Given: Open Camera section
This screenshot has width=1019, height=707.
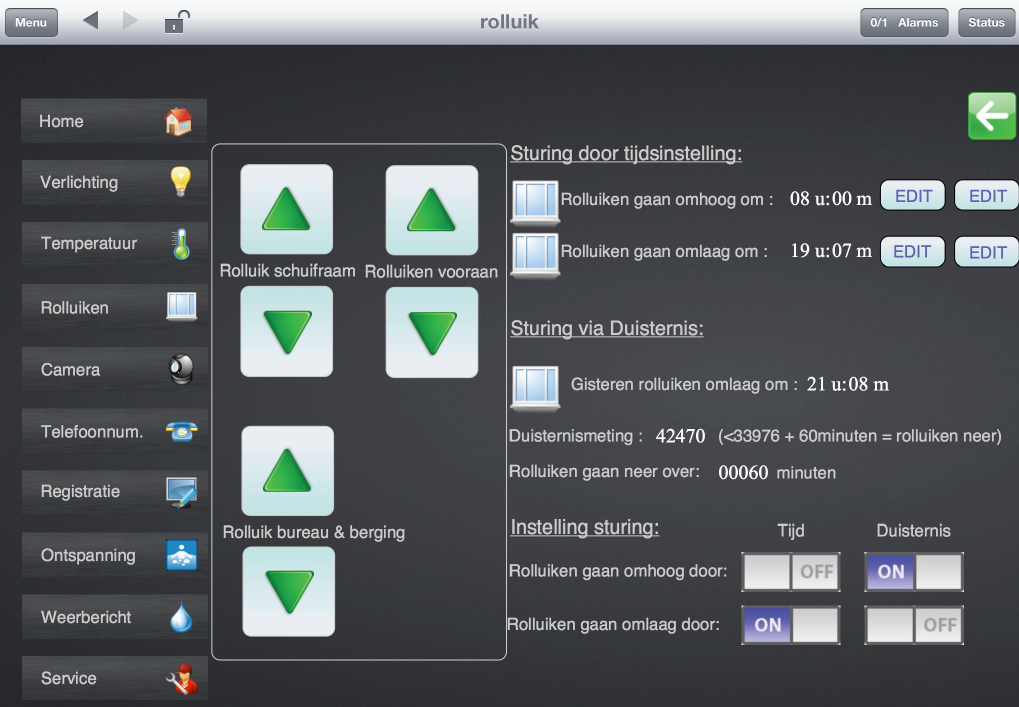Looking at the screenshot, I should pos(114,369).
